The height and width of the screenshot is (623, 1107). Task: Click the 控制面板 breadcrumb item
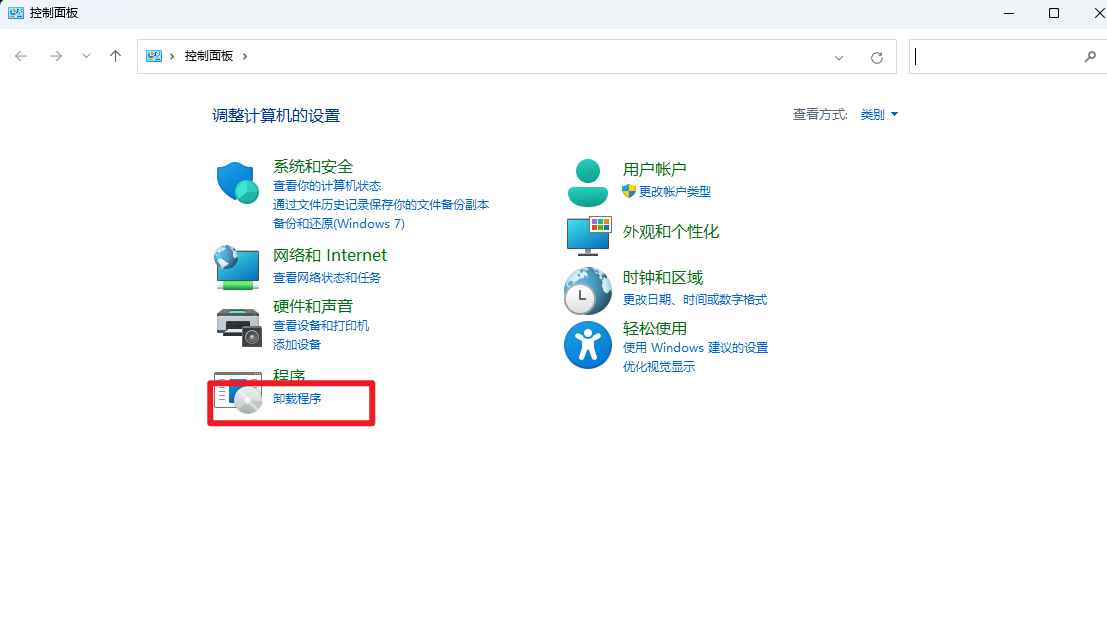click(209, 56)
